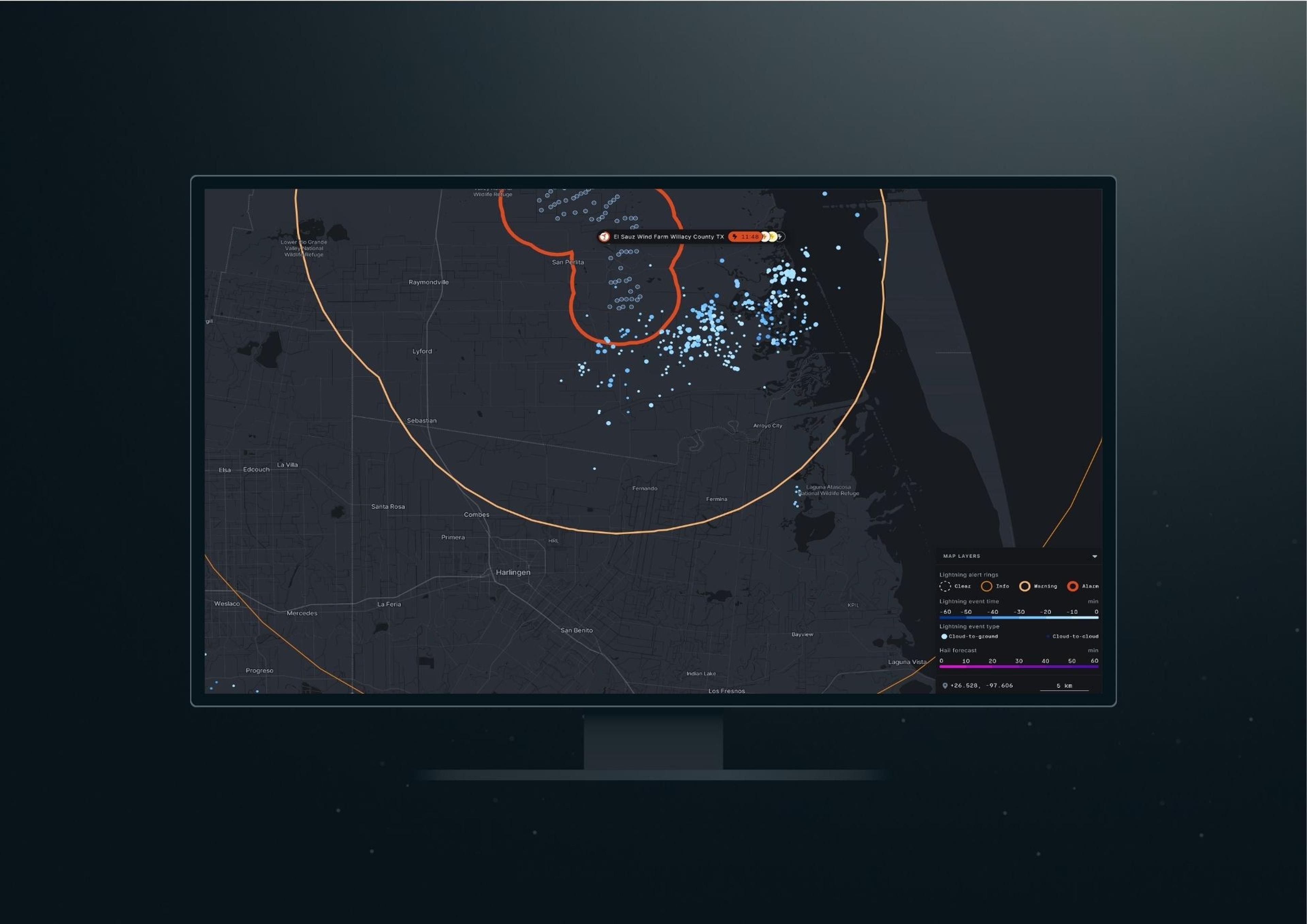1307x924 pixels.
Task: Click the Info alert ring legend icon
Action: (x=987, y=586)
